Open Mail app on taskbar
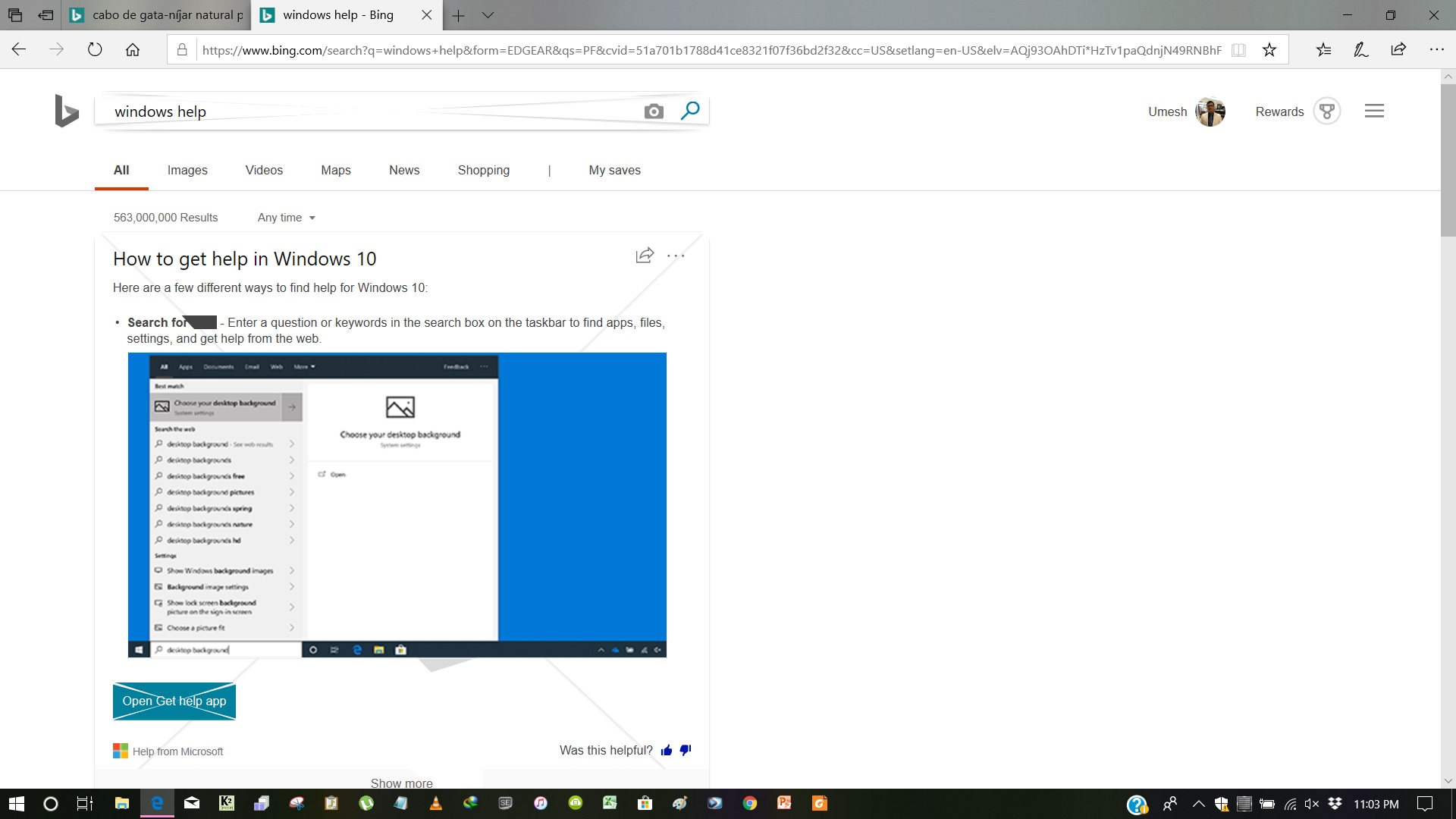 192,803
